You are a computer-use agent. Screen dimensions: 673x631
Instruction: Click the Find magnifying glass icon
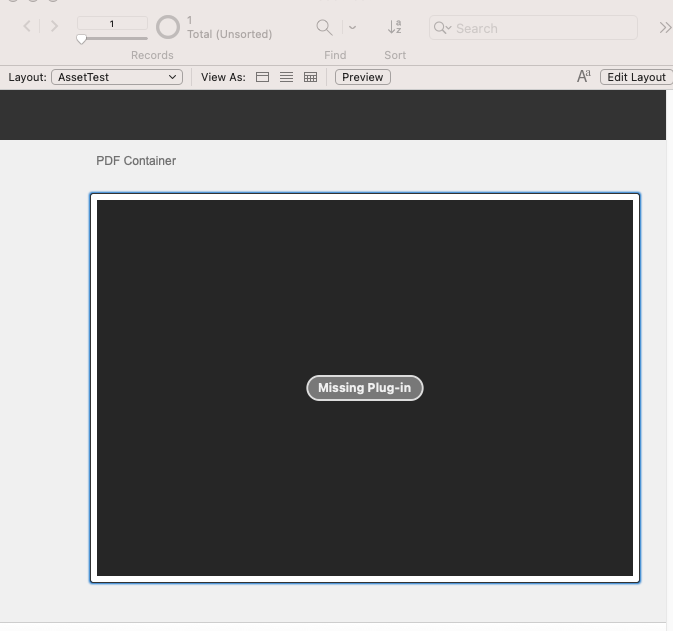click(x=324, y=27)
